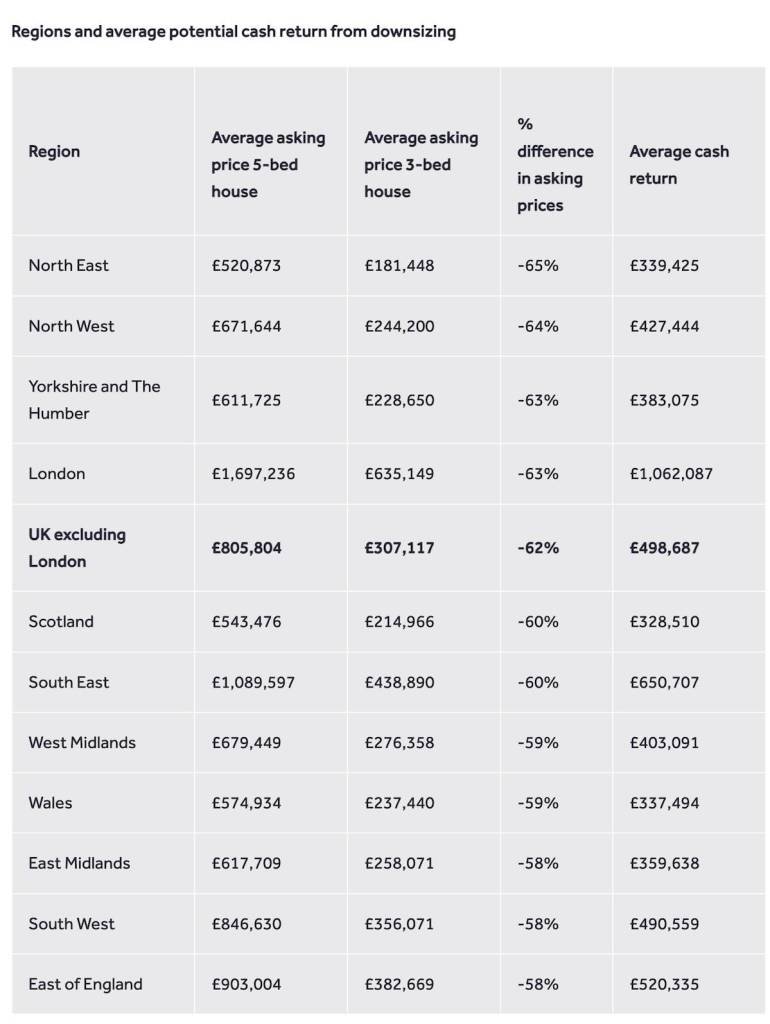Image resolution: width=770 pixels, height=1024 pixels.
Task: Click the North West -64% difference cell
Action: click(x=538, y=326)
